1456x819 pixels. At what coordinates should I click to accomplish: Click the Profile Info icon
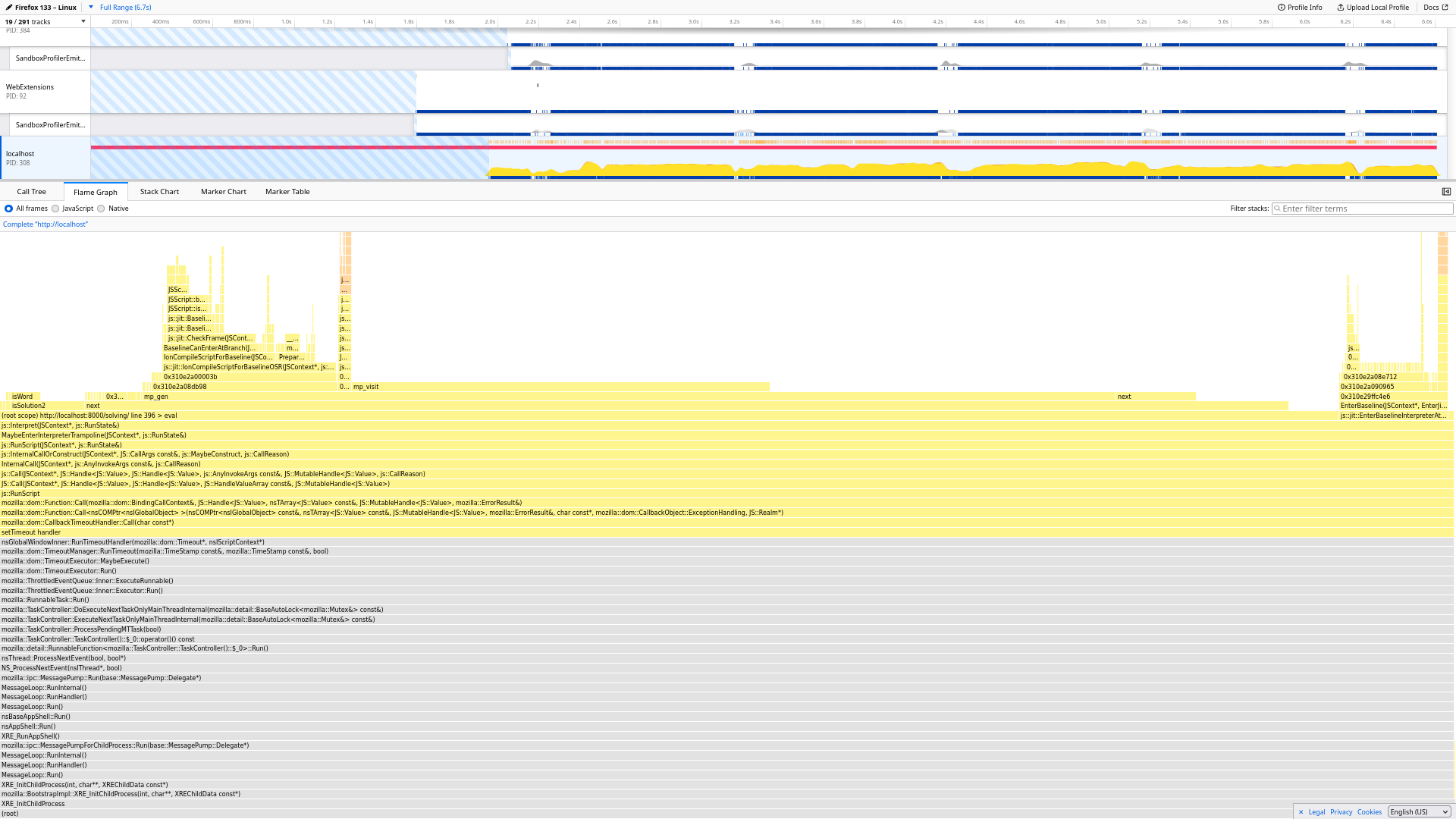[x=1282, y=8]
